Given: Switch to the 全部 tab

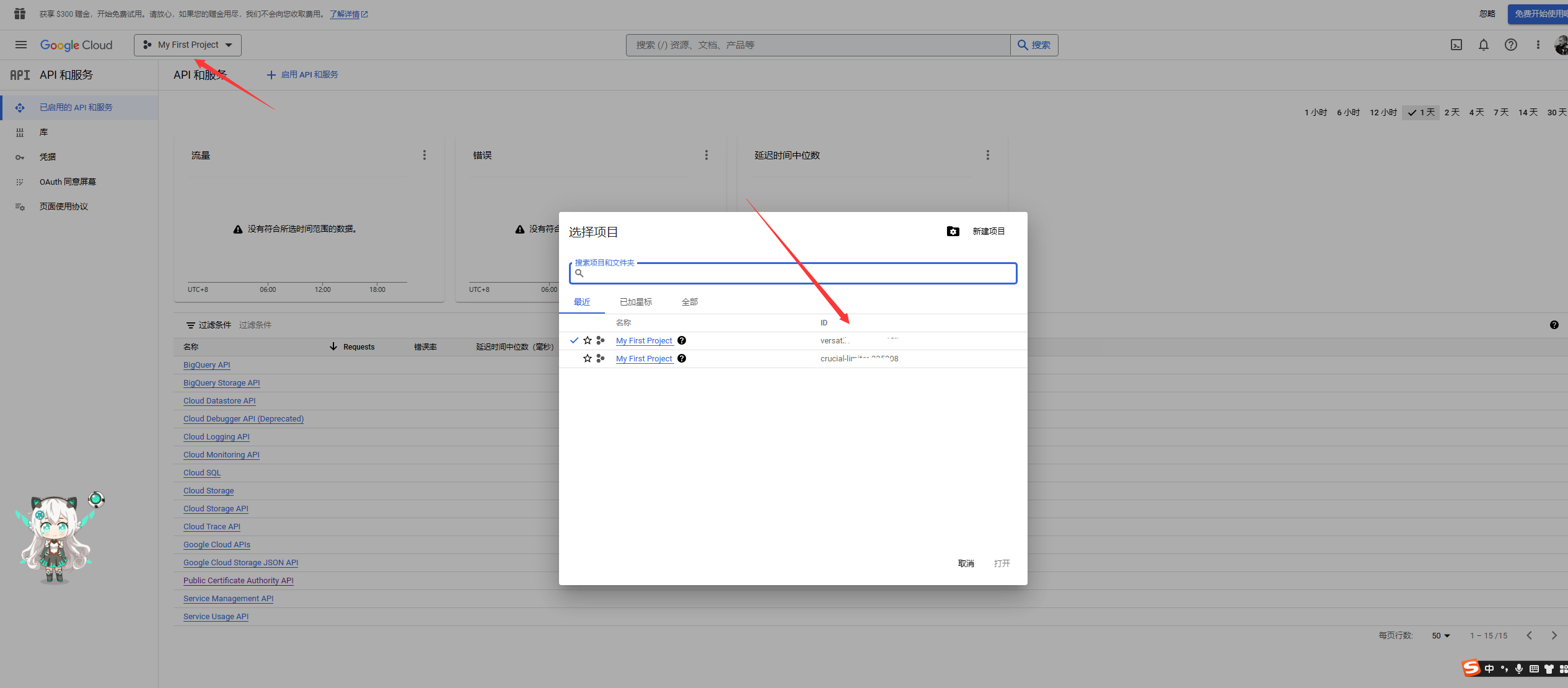Looking at the screenshot, I should 690,302.
